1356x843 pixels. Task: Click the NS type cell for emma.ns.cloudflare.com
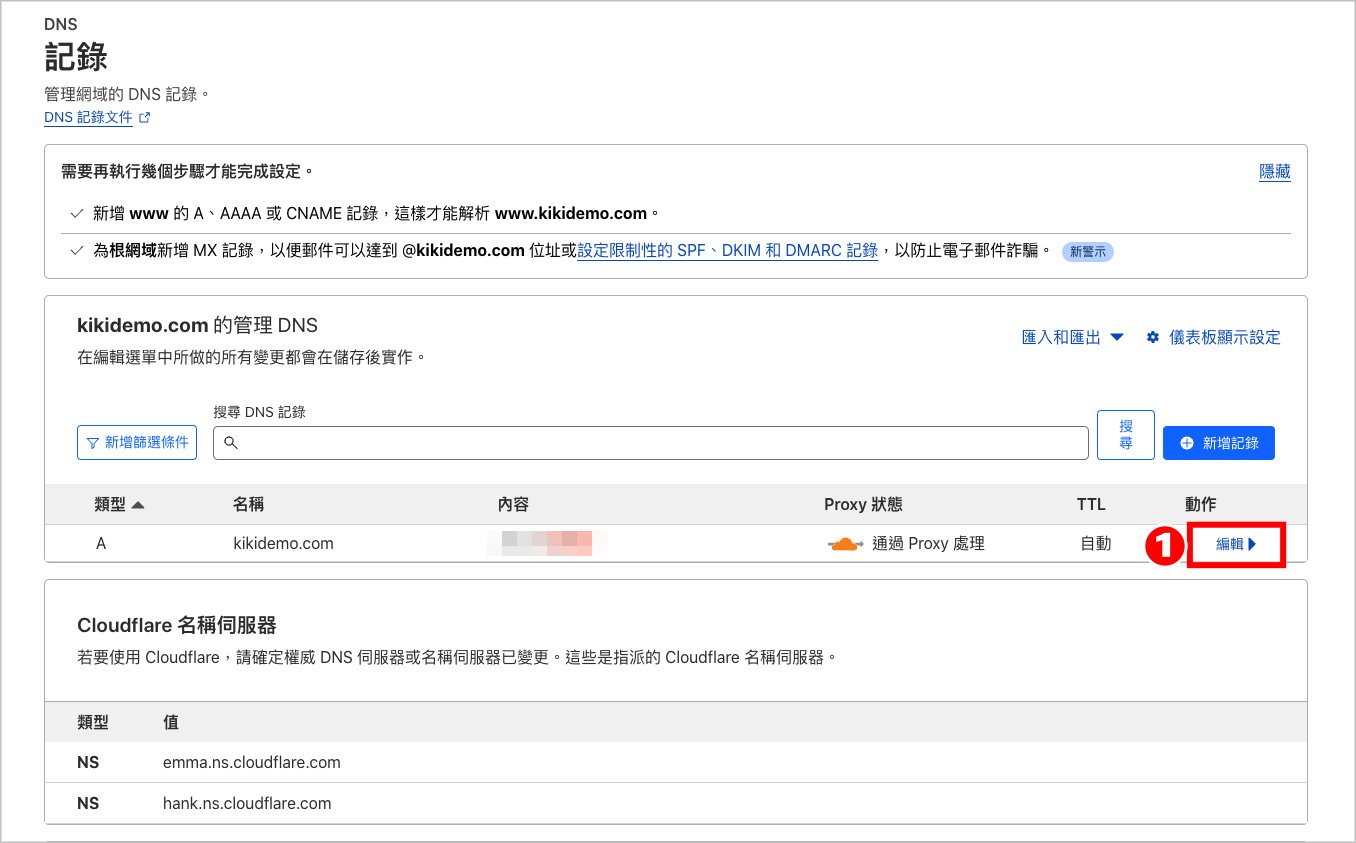click(88, 762)
